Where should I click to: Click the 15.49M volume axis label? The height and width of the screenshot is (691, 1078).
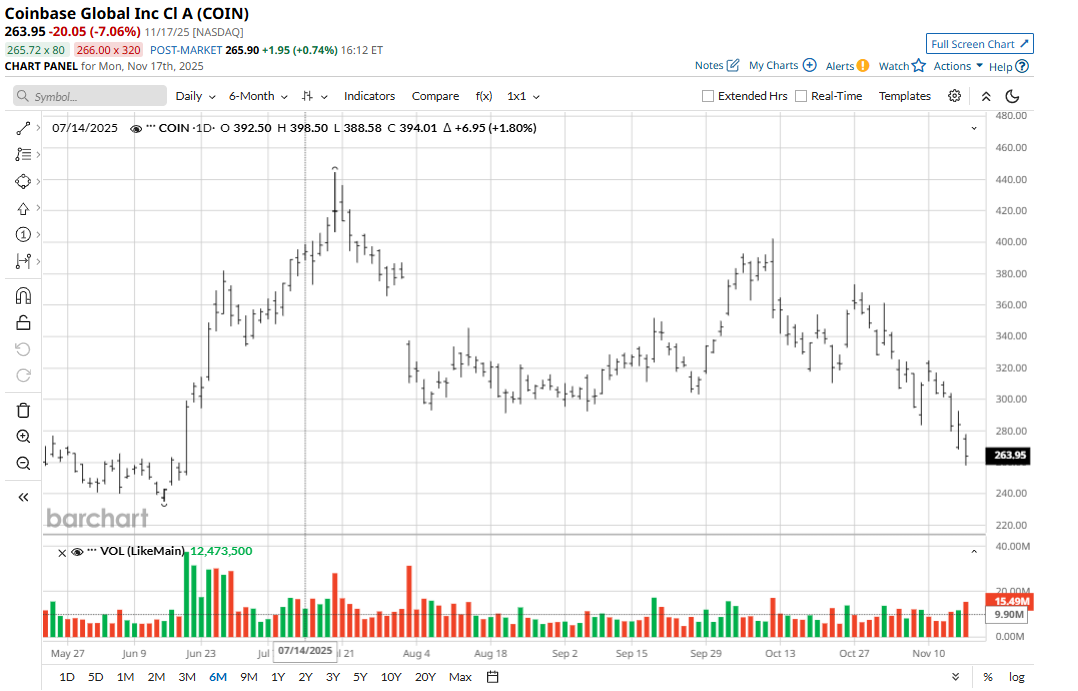tap(1009, 601)
